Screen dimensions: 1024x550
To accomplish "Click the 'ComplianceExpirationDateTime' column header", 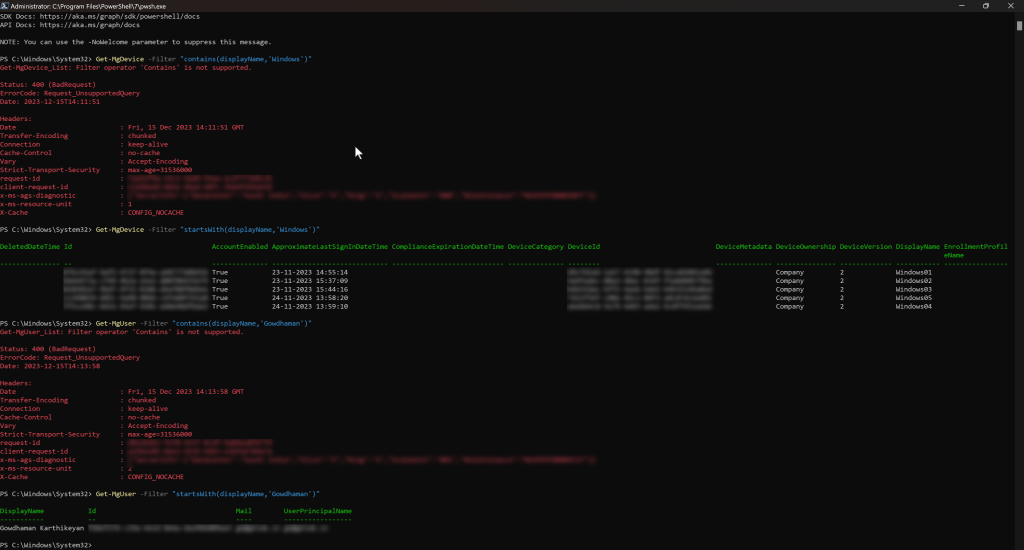I will pyautogui.click(x=447, y=246).
